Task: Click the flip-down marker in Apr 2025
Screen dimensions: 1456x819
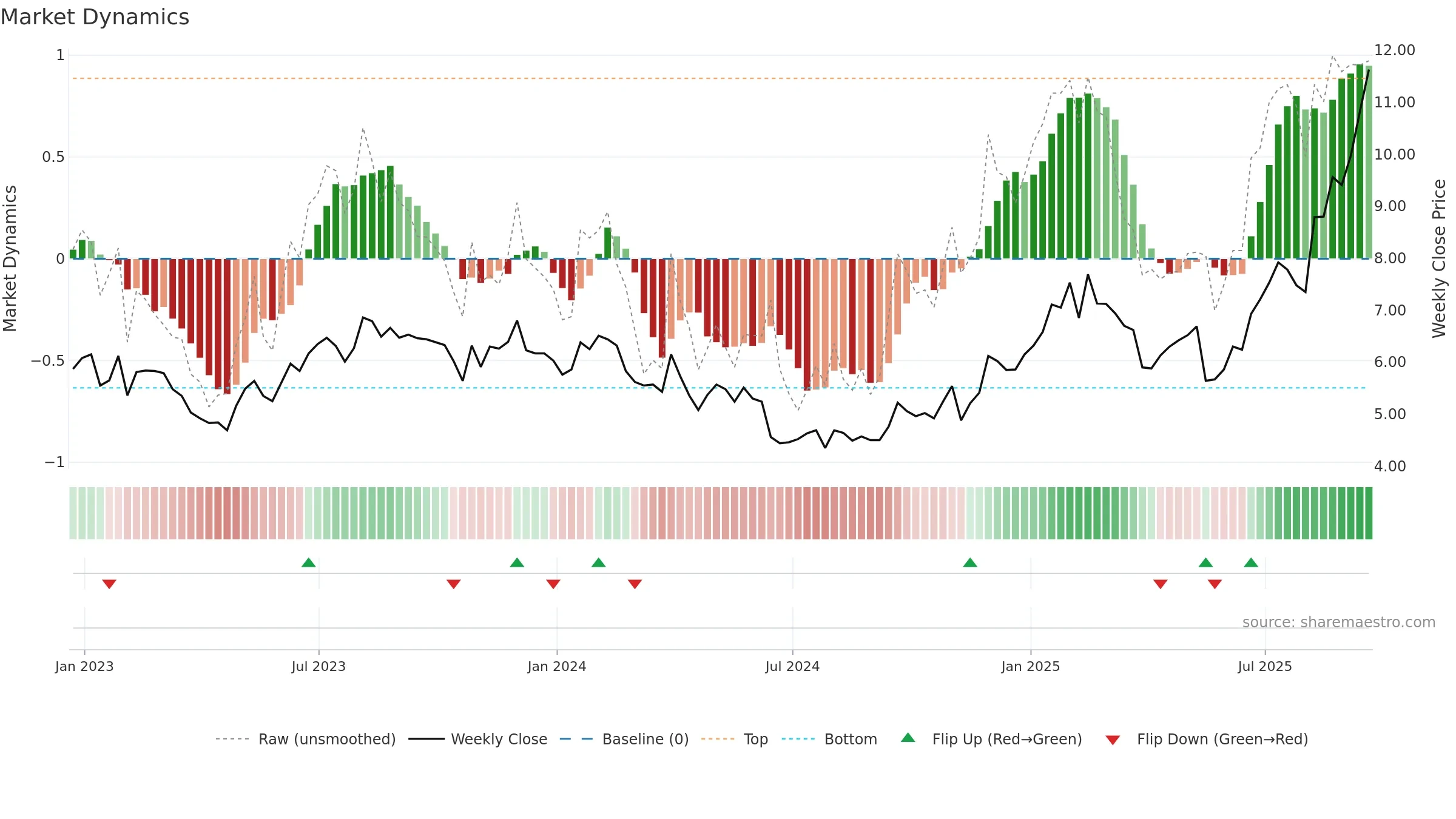Action: (1161, 584)
